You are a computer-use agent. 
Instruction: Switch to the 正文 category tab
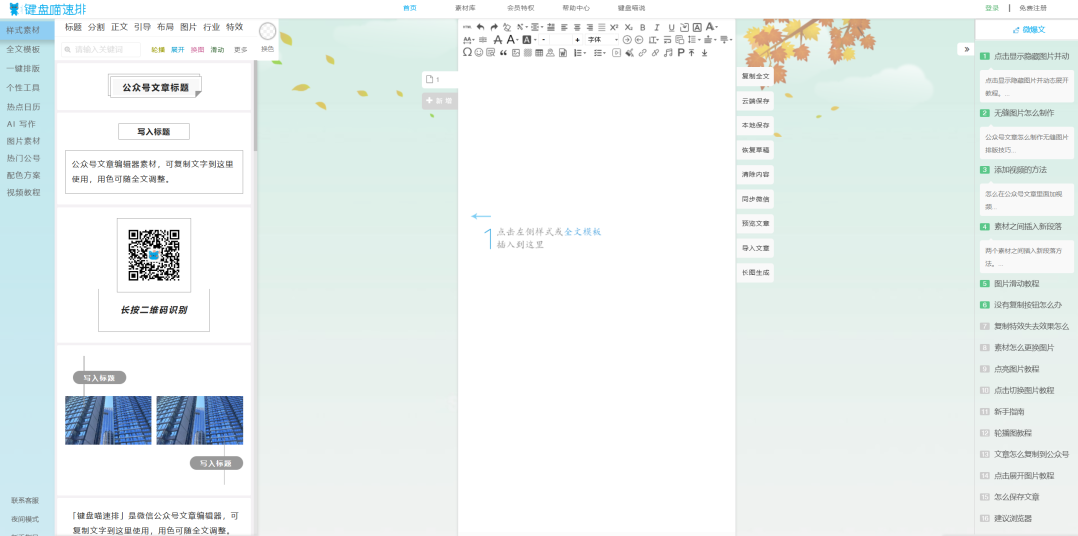click(x=120, y=27)
